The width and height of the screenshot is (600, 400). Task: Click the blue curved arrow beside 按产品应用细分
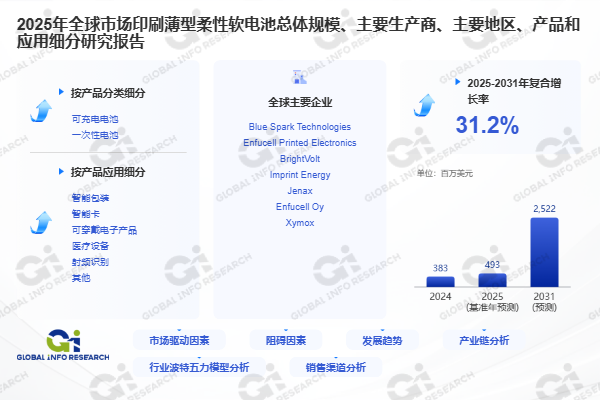click(x=41, y=223)
